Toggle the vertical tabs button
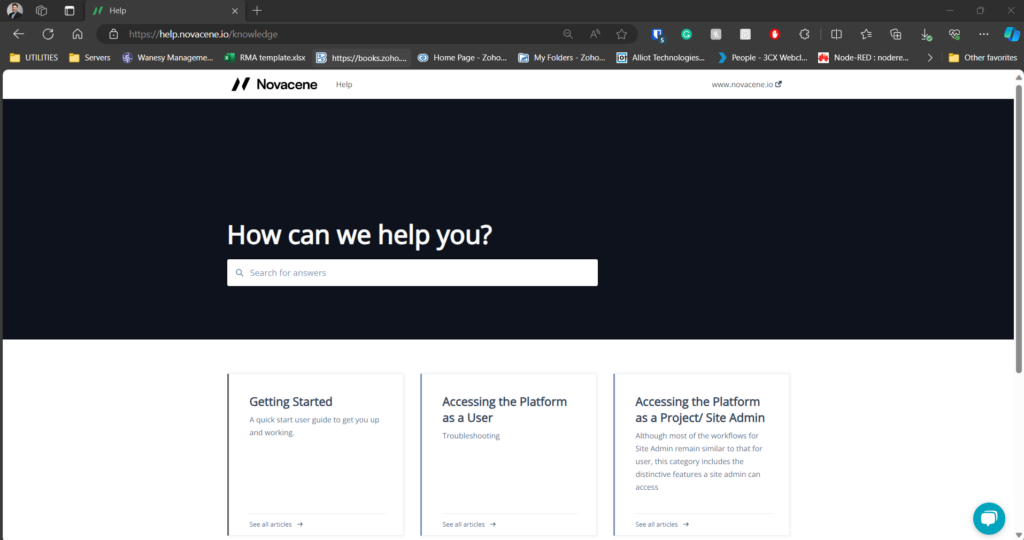 click(69, 10)
